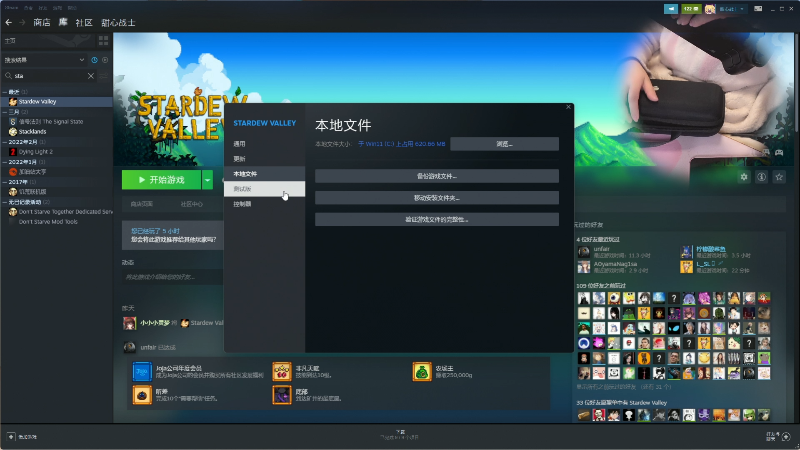
Task: Click the money bag achievement icon
Action: [x=422, y=371]
